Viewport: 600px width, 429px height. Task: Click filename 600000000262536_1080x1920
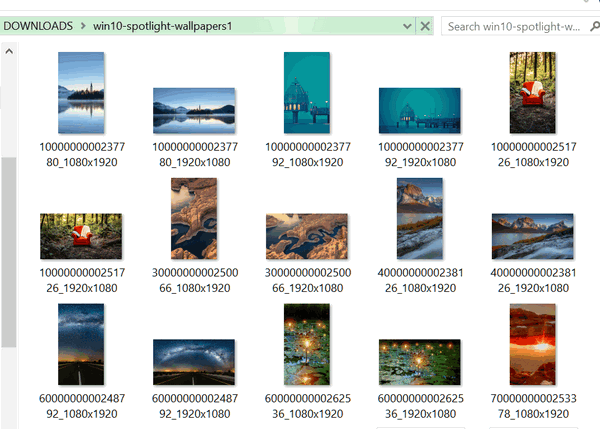point(308,406)
